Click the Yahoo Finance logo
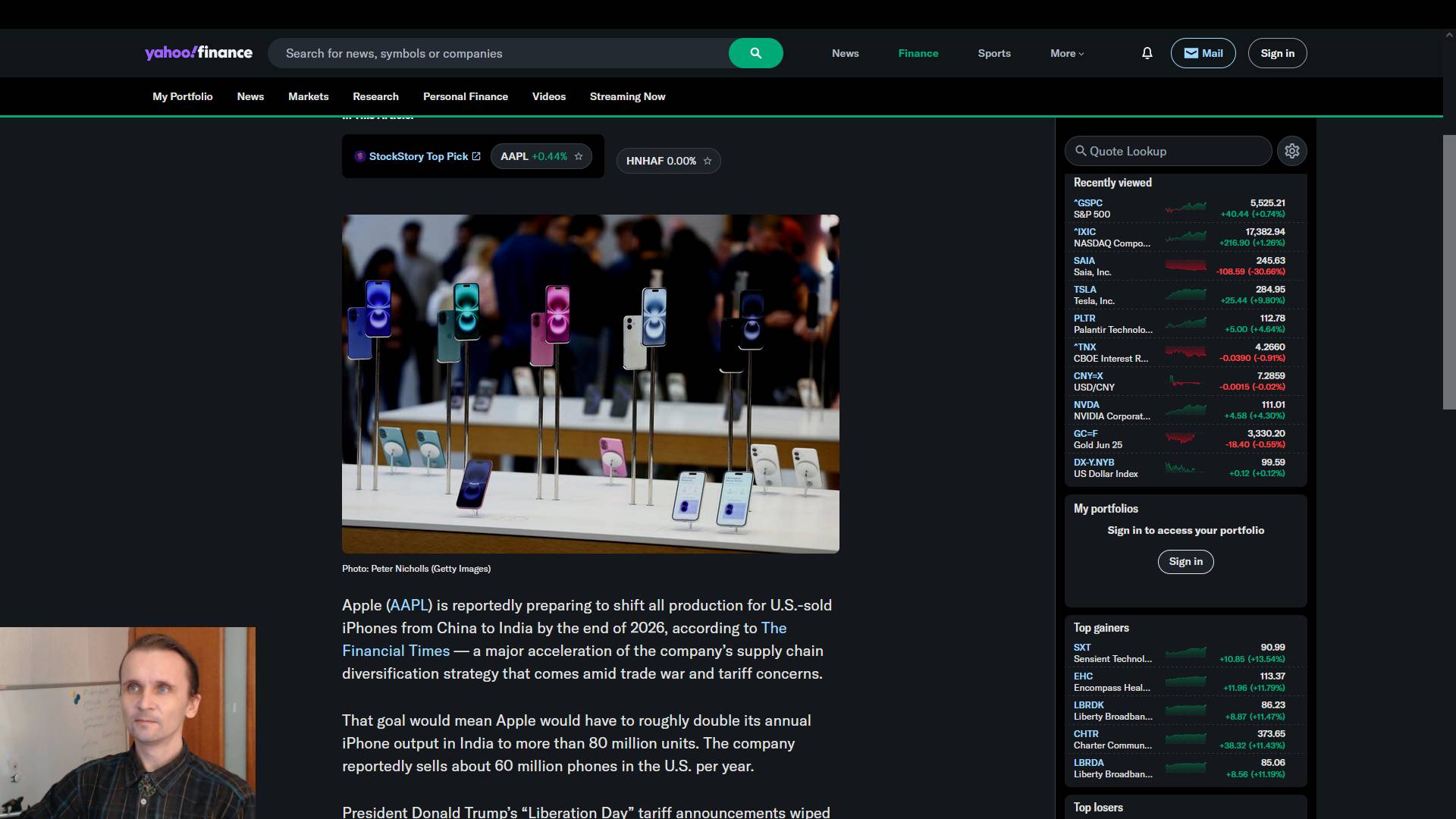The image size is (1456, 819). tap(199, 53)
